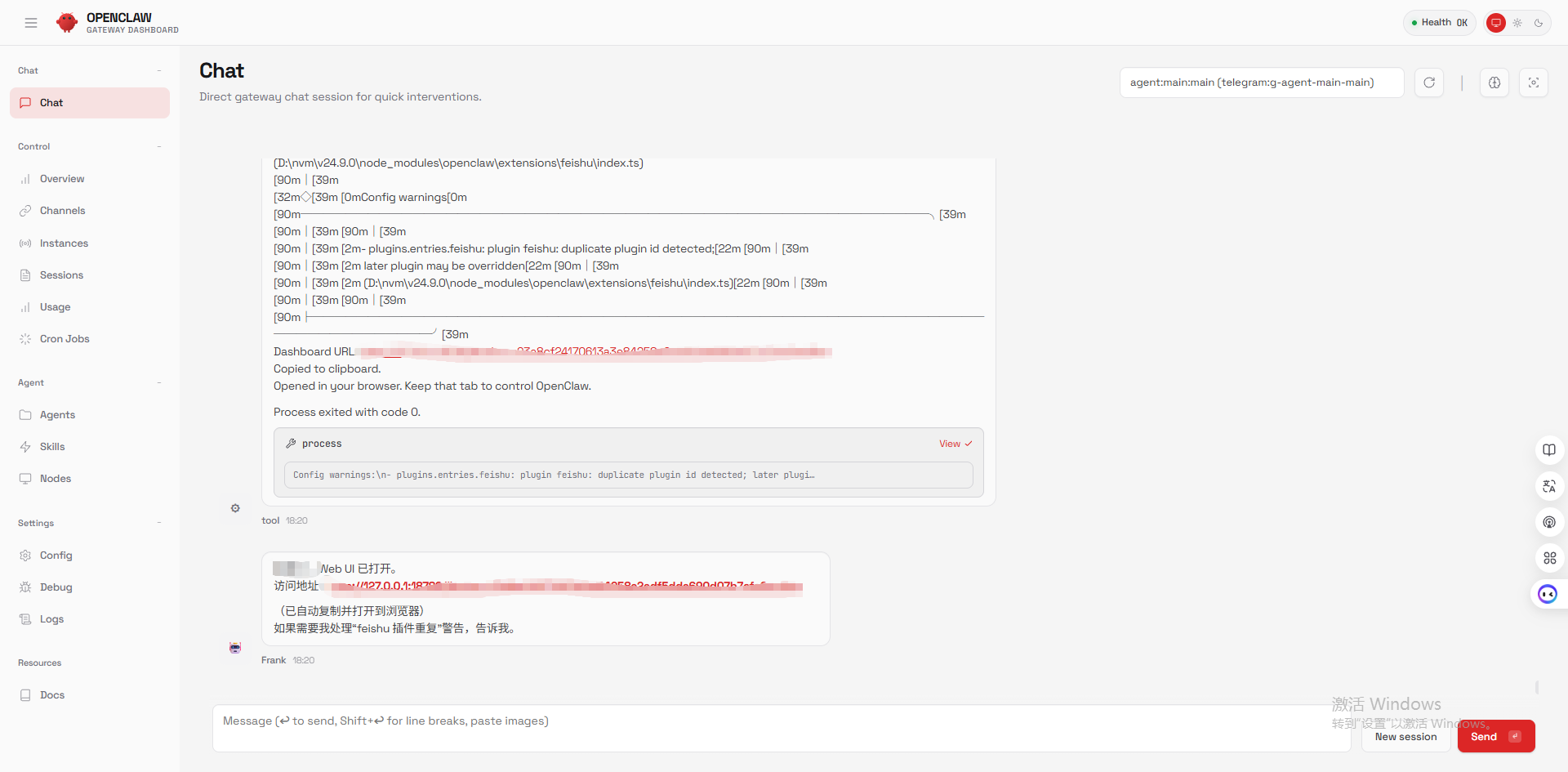Refresh the chat session

1429,83
